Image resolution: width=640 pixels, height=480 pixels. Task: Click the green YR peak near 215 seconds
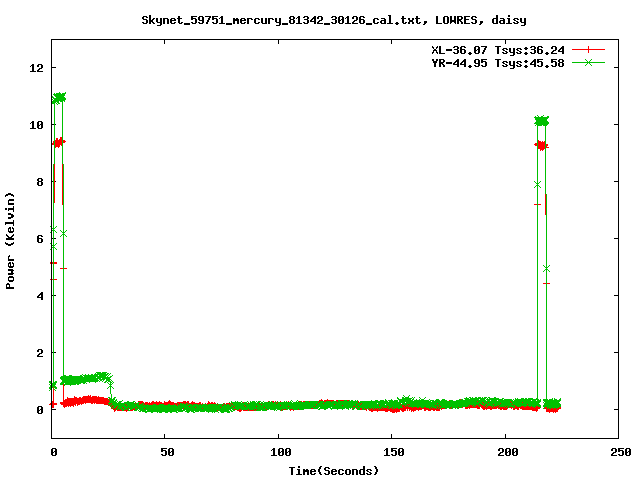click(x=542, y=121)
